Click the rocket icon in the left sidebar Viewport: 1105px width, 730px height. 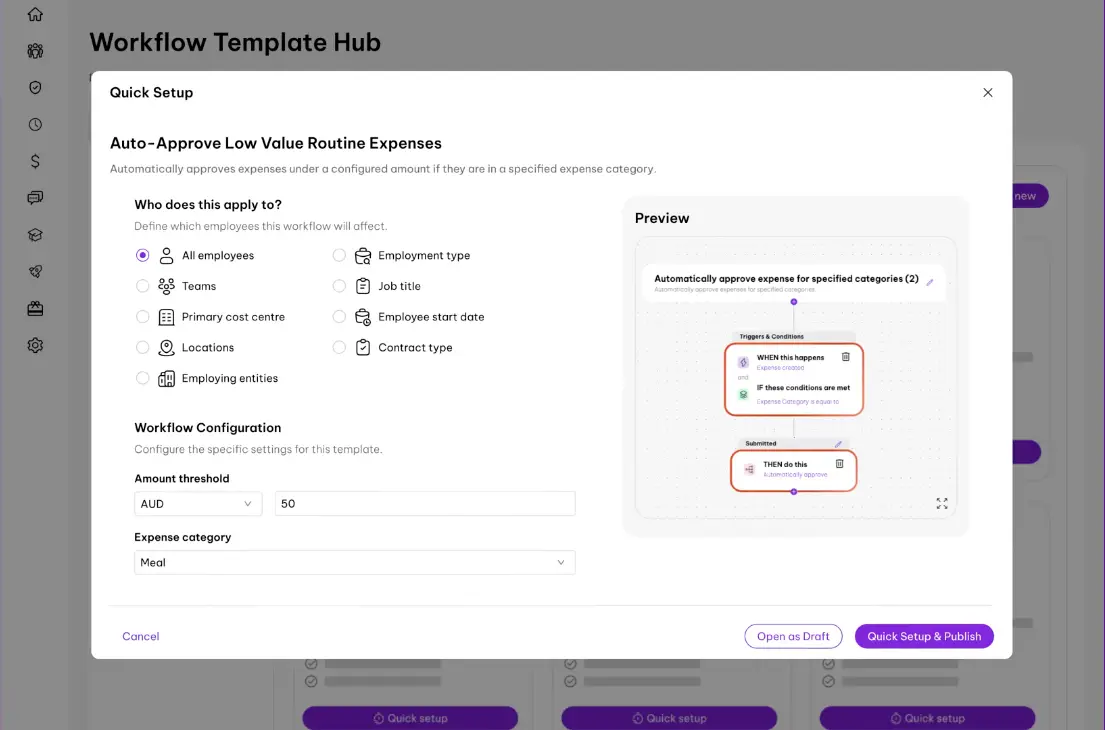(x=35, y=271)
